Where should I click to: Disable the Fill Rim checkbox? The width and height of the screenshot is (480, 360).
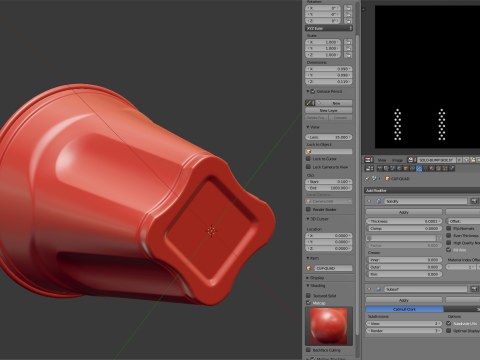click(449, 250)
